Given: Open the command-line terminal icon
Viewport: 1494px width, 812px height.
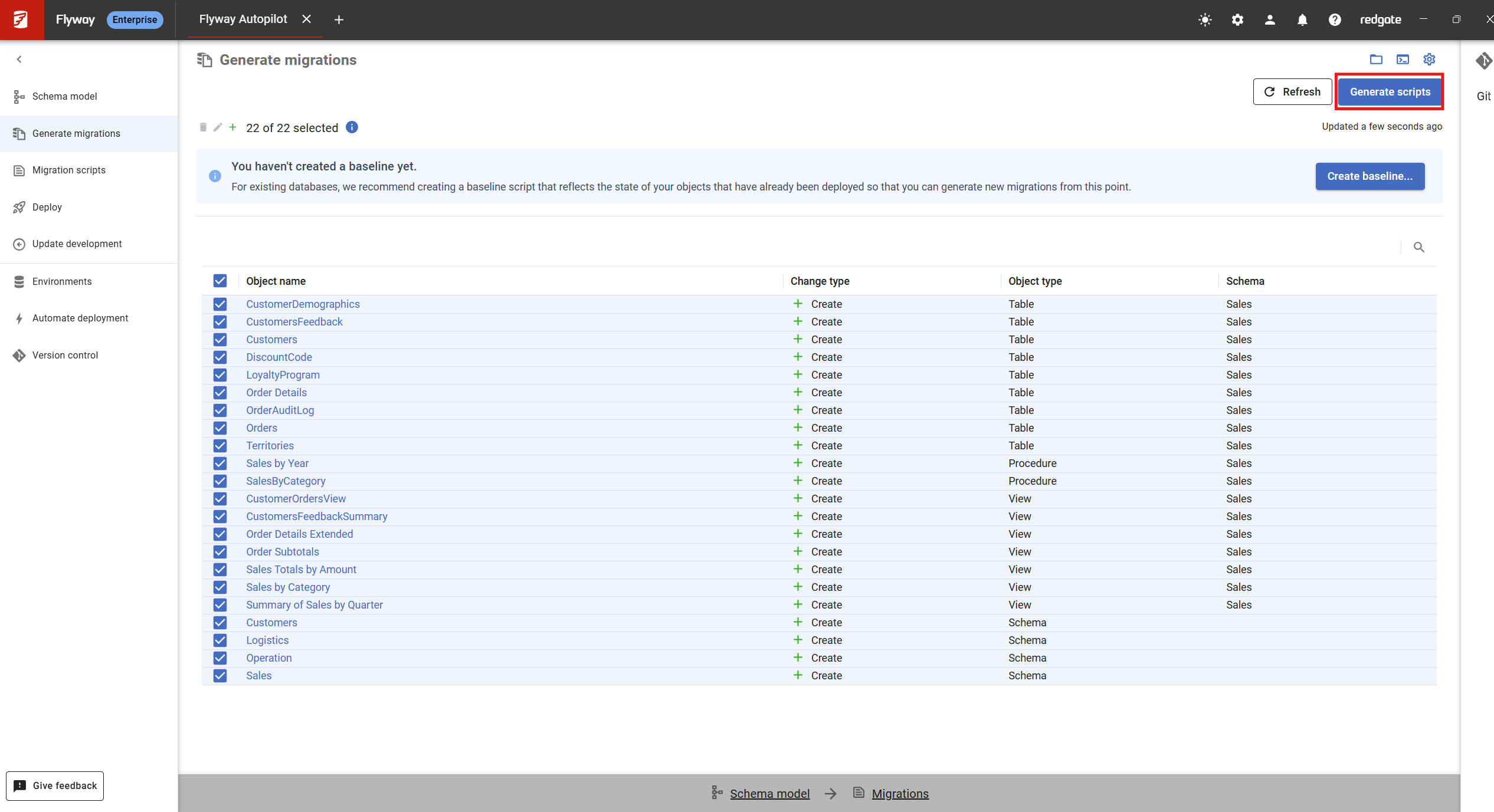Looking at the screenshot, I should click(1403, 60).
